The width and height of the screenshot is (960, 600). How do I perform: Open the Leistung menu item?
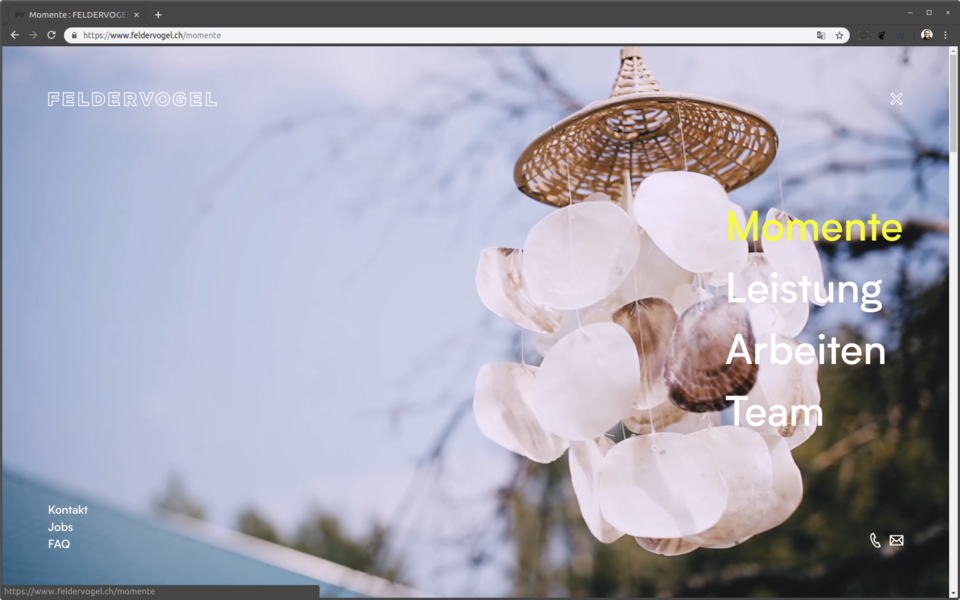[x=804, y=290]
